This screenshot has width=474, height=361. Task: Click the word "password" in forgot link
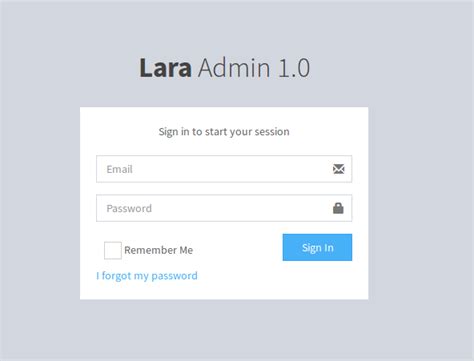pos(174,276)
